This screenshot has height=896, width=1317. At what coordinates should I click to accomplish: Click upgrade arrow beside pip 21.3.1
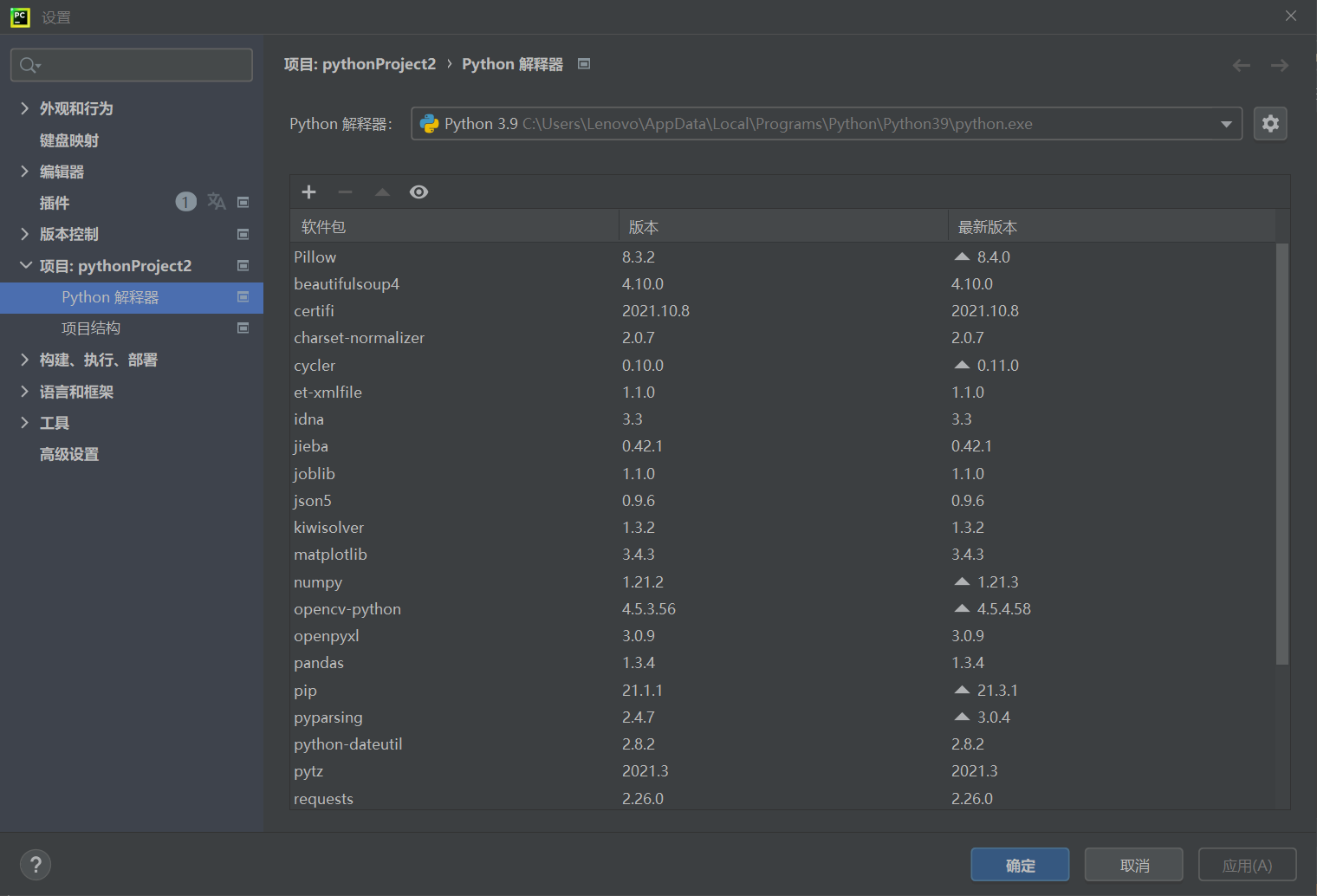[x=962, y=690]
